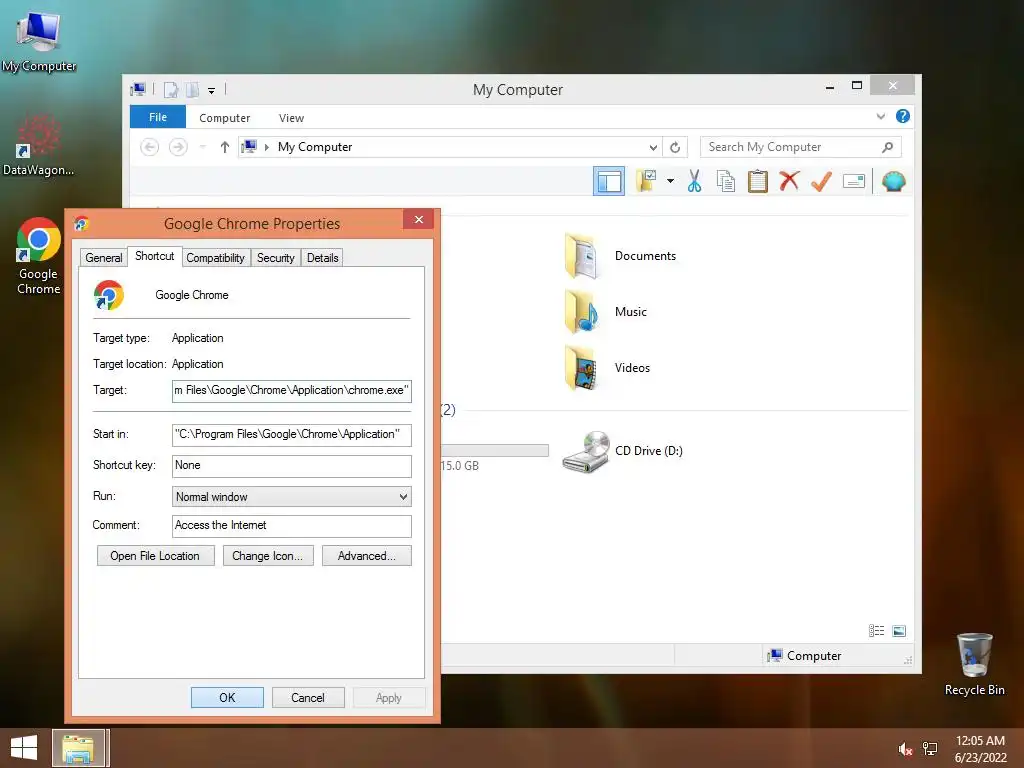Click the blue Help question mark icon
Viewport: 1024px width, 768px height.
coord(903,116)
